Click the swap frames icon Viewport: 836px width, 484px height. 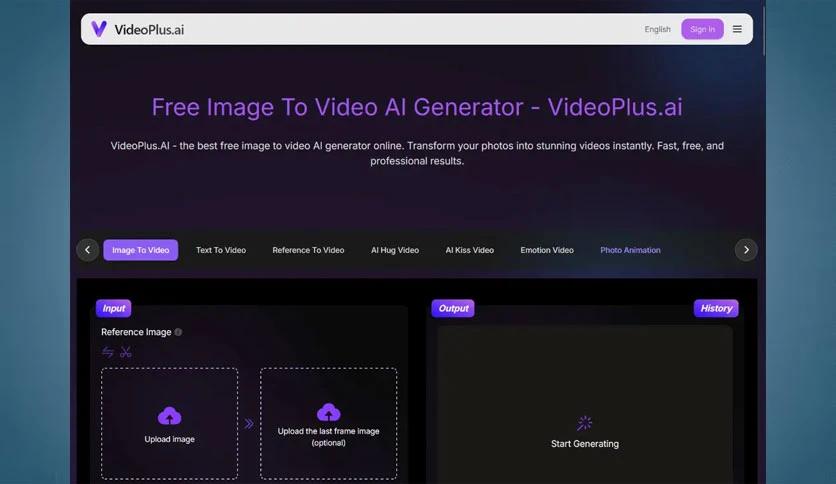[108, 352]
